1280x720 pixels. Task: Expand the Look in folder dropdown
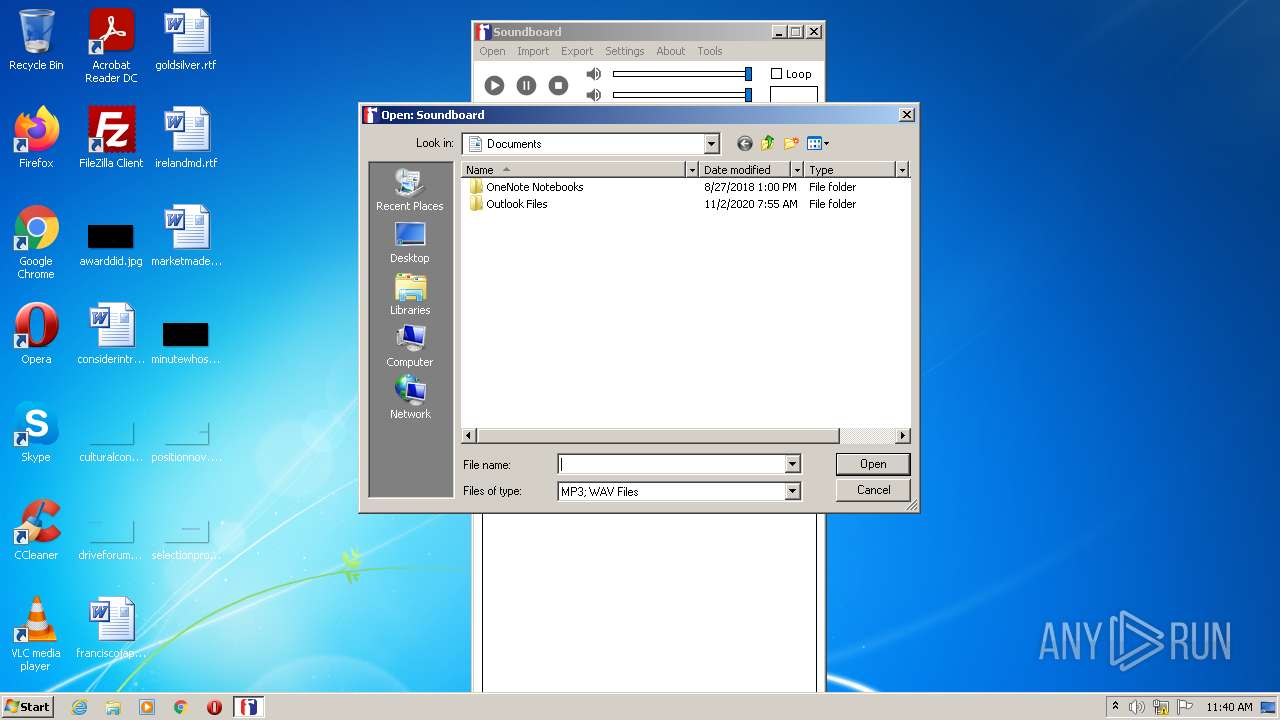[711, 144]
